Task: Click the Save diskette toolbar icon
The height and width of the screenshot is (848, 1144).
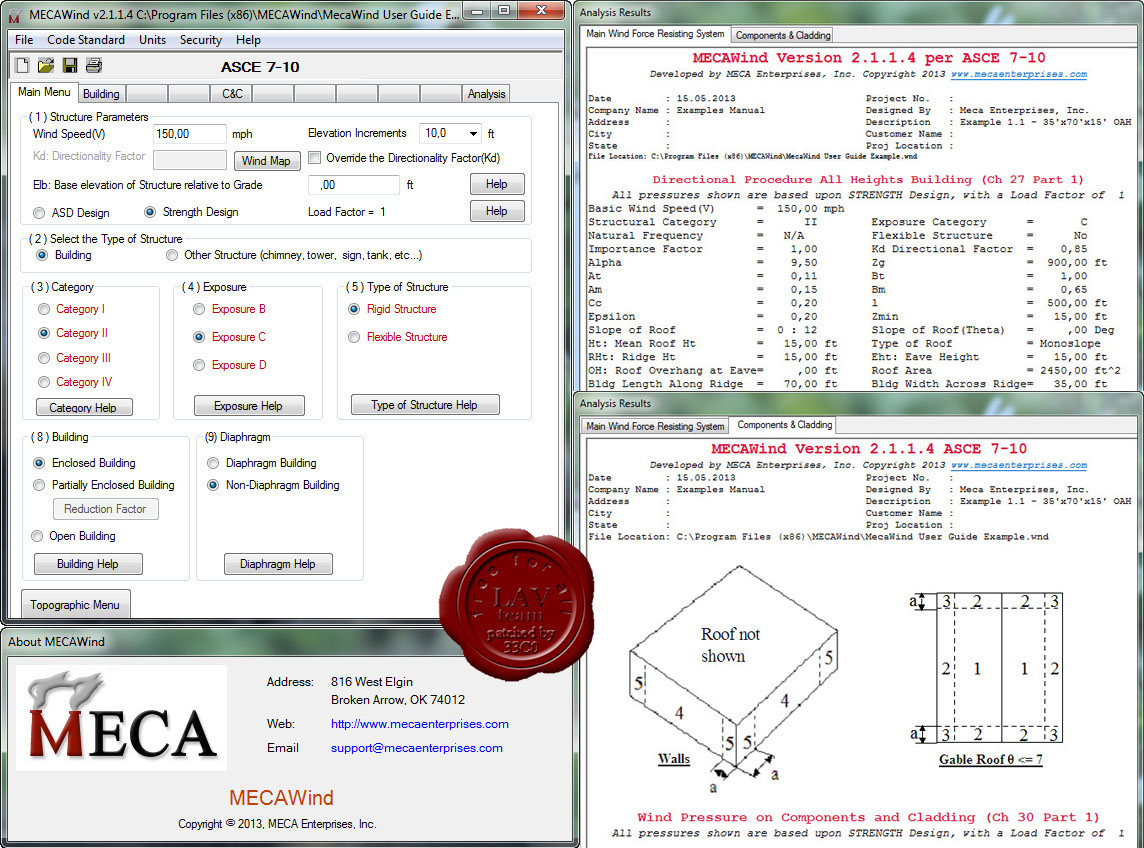Action: 70,66
